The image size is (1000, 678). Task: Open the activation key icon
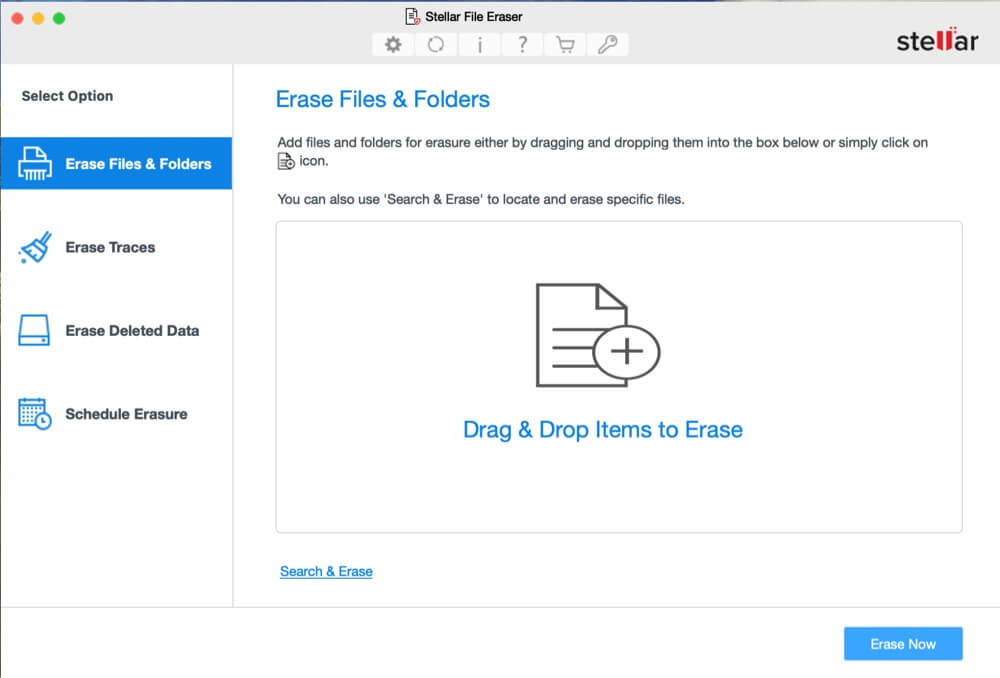(x=608, y=44)
